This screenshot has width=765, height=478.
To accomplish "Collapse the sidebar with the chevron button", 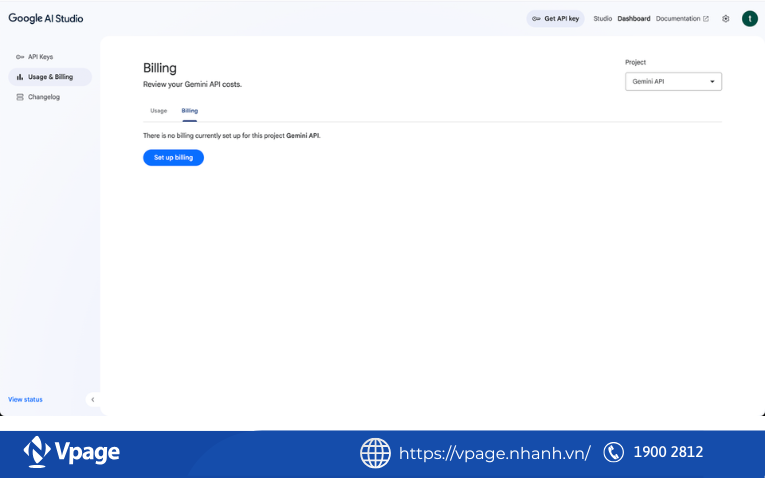I will point(93,399).
